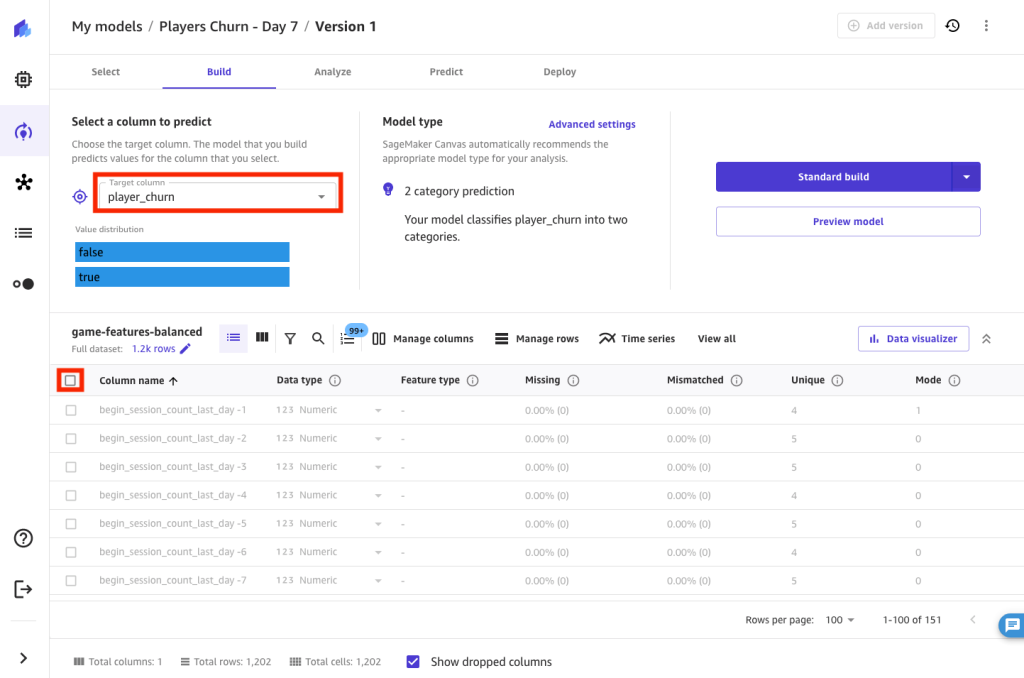
Task: Open the two-circle sidebar icon below the list icon
Action: pos(24,284)
